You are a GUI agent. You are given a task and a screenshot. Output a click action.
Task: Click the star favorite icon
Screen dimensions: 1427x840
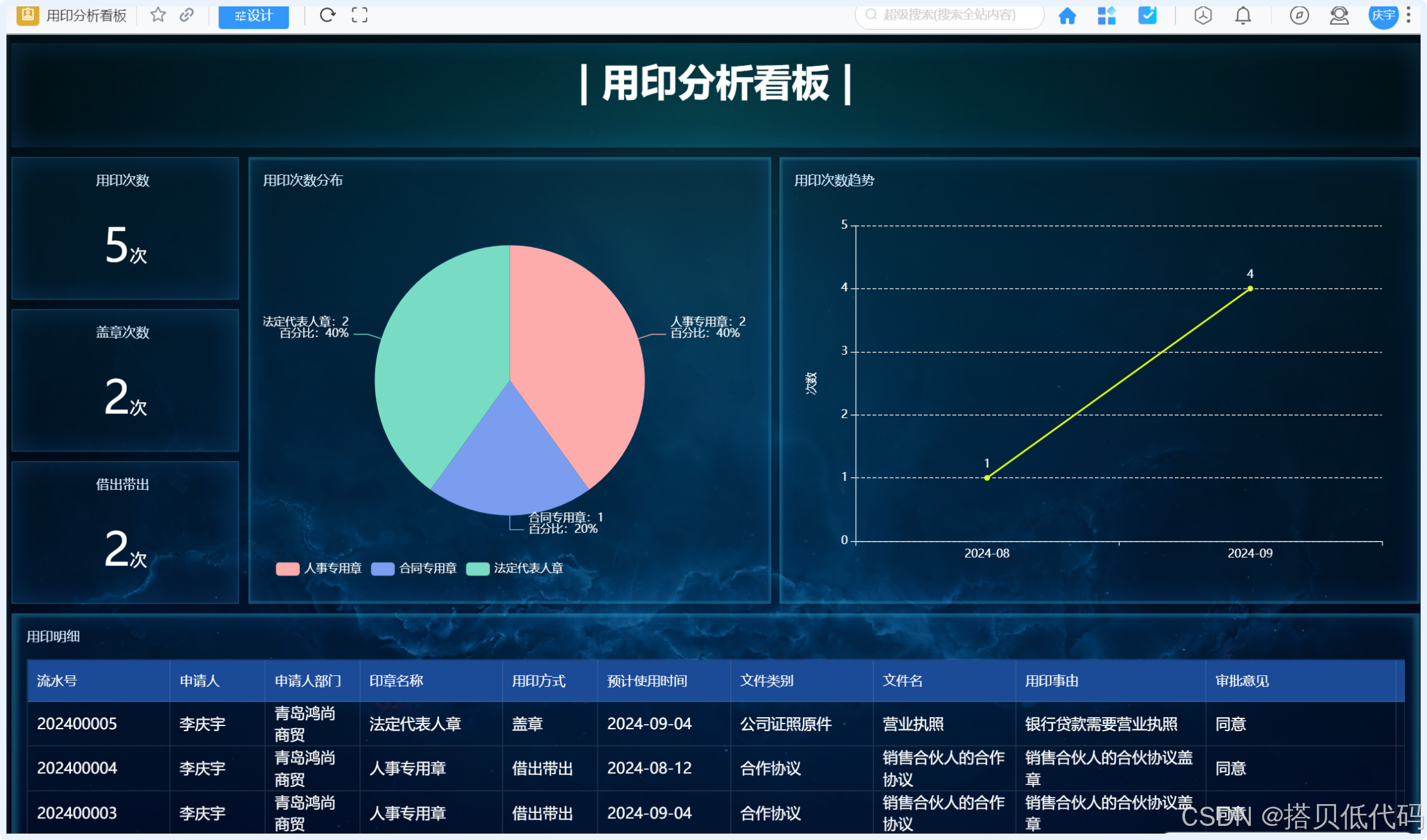(157, 15)
